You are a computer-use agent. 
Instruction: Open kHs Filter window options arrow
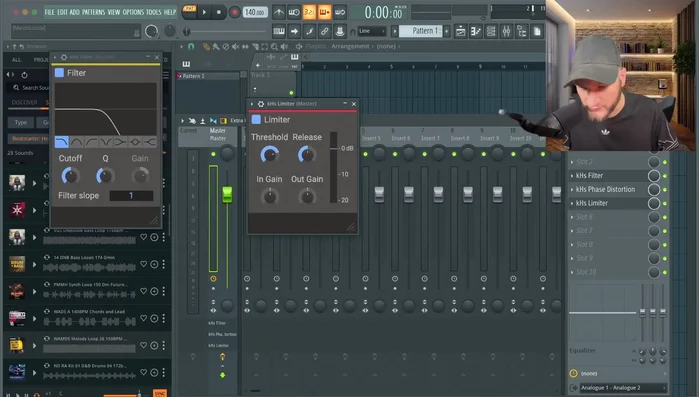pyautogui.click(x=55, y=57)
